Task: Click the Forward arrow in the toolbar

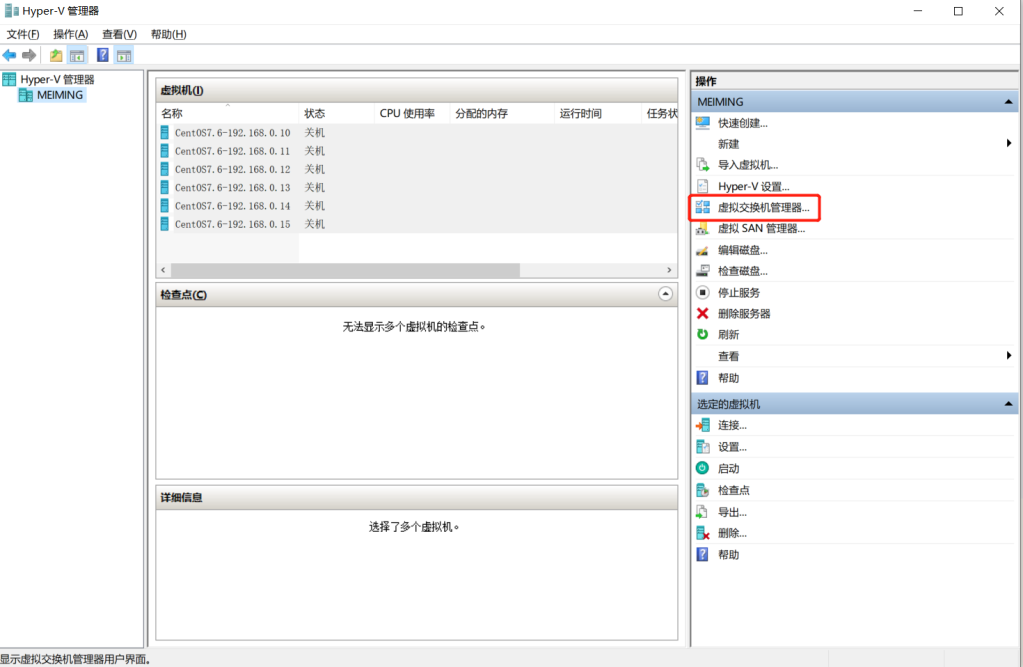Action: [x=29, y=55]
